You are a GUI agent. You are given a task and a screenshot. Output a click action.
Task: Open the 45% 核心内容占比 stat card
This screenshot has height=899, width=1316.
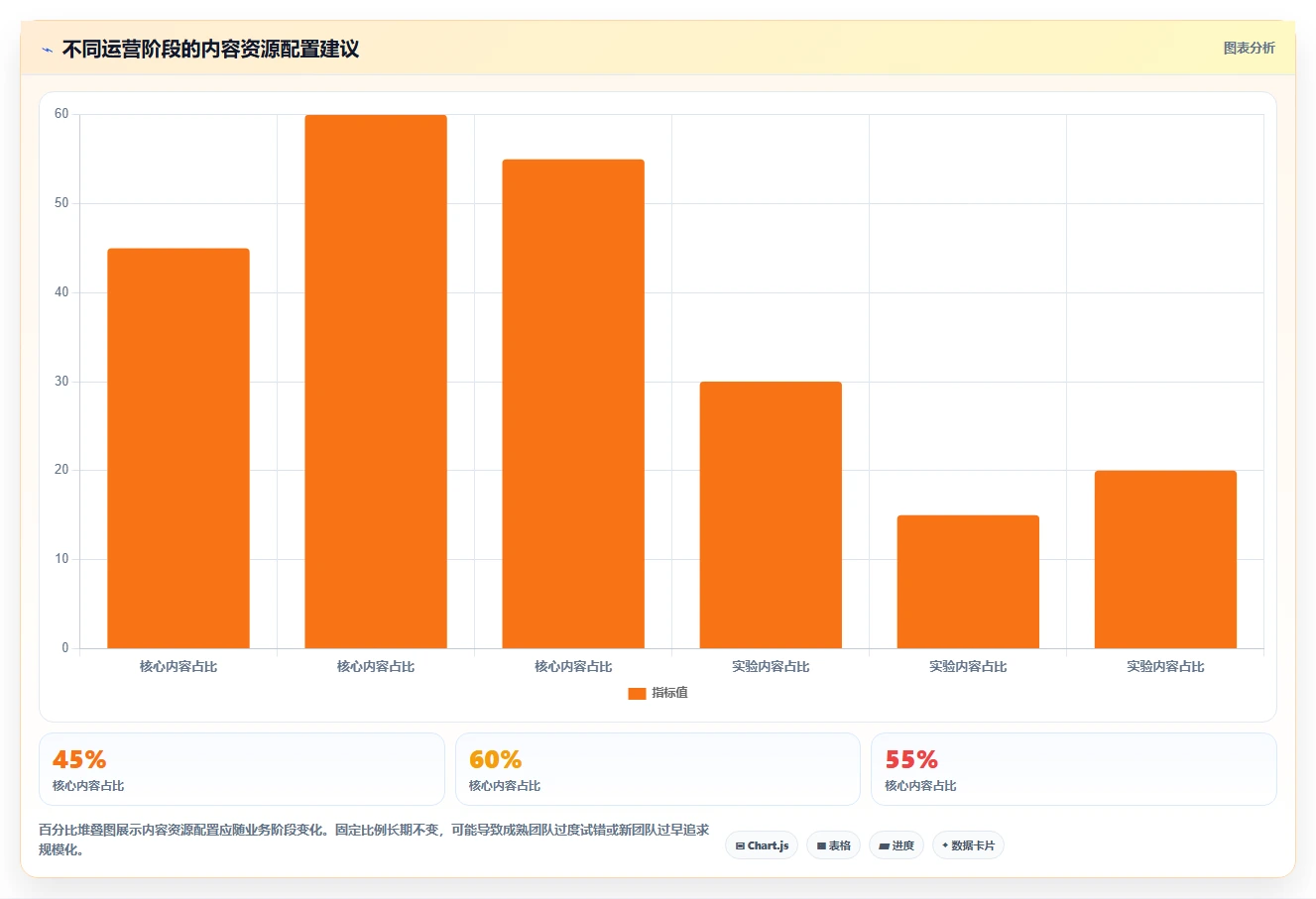[242, 769]
